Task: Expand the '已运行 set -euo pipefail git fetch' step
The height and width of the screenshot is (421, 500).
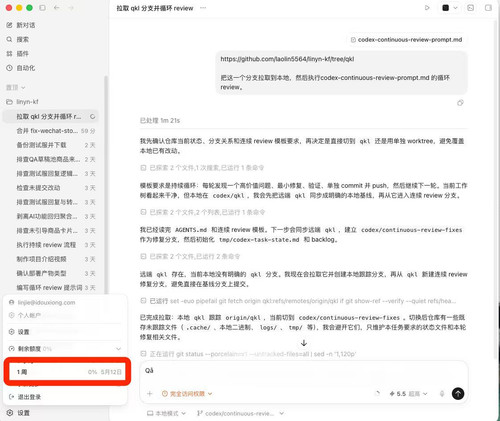Action: (x=298, y=301)
